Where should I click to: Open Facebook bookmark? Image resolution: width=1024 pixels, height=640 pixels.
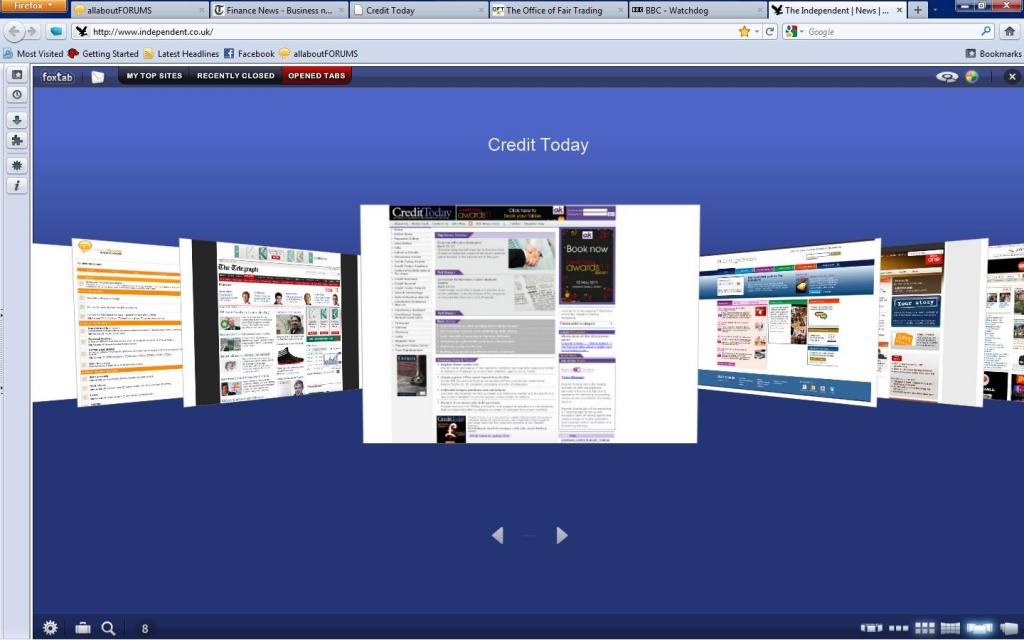[249, 54]
